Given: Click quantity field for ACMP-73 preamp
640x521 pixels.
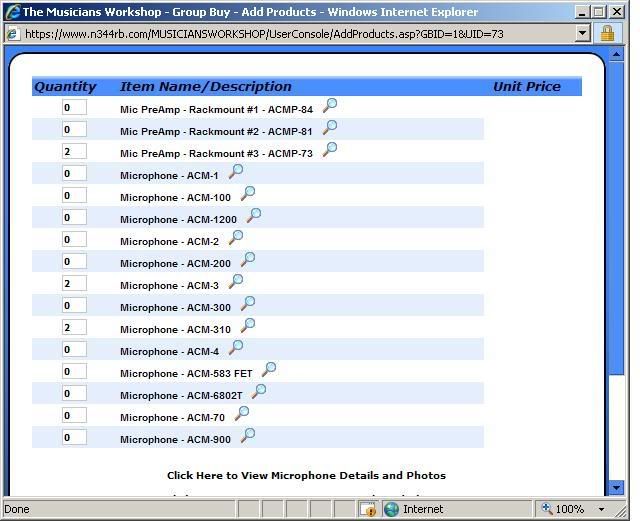Looking at the screenshot, I should (74, 151).
